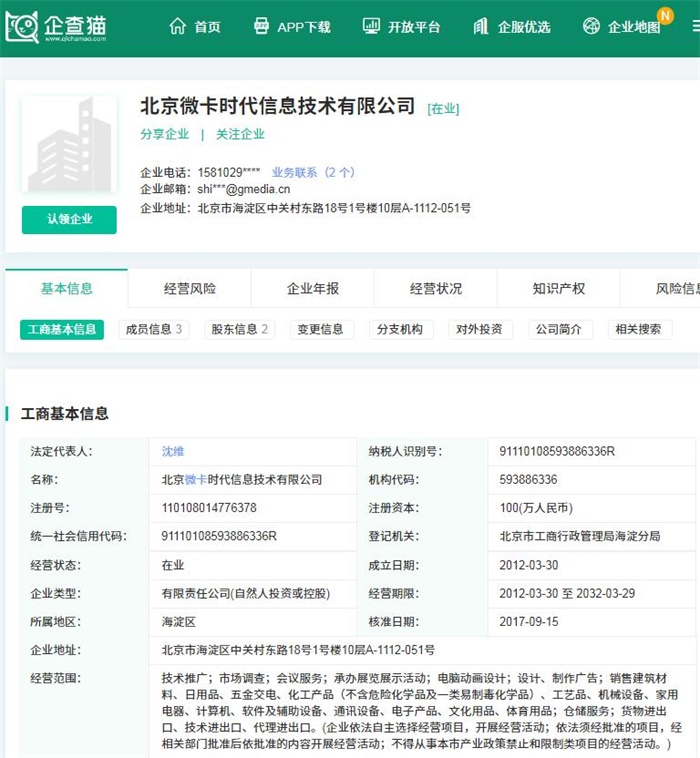Image resolution: width=700 pixels, height=758 pixels.
Task: Click the orange N badge icon
Action: [x=665, y=15]
